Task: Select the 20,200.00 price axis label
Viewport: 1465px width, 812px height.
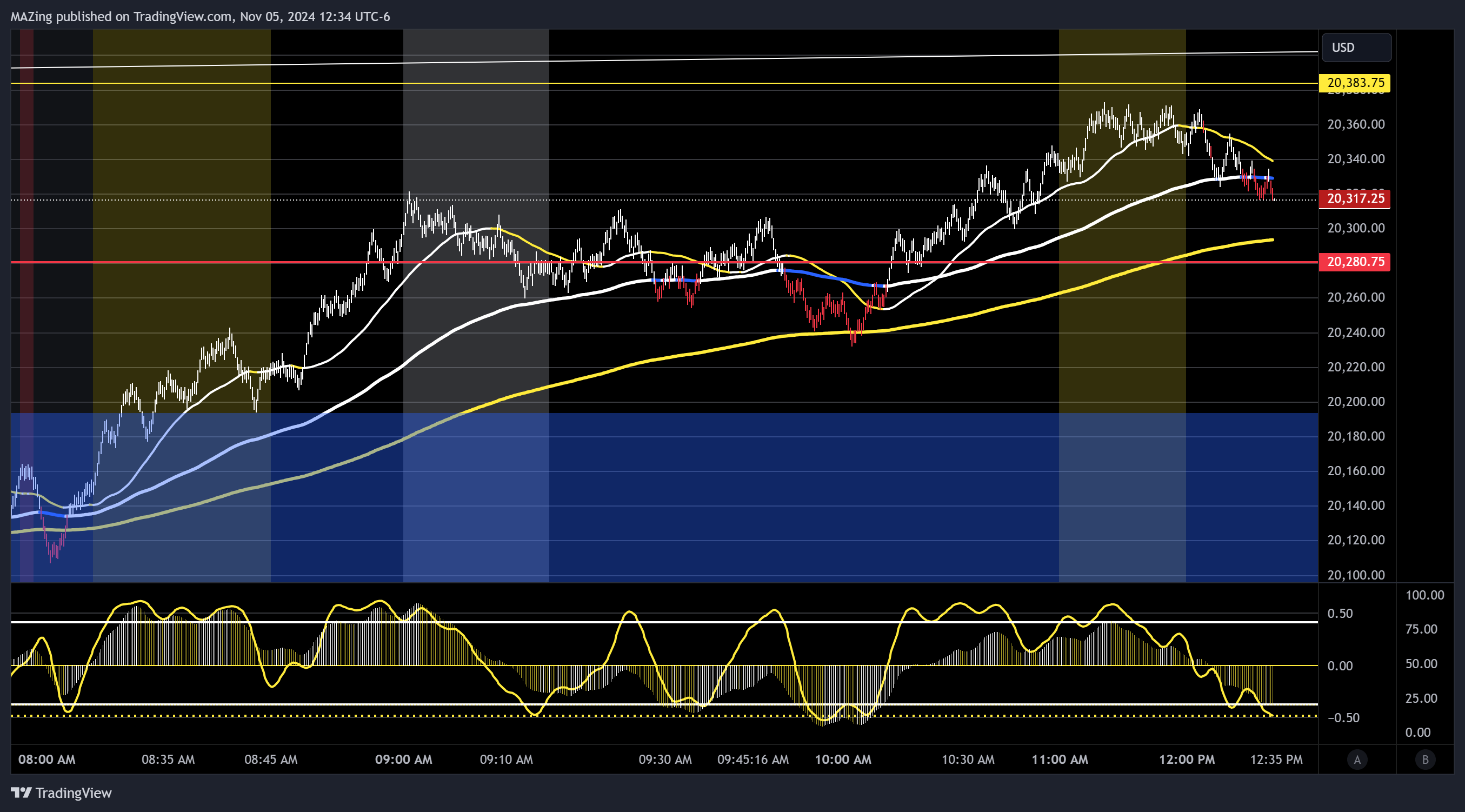Action: pyautogui.click(x=1356, y=402)
